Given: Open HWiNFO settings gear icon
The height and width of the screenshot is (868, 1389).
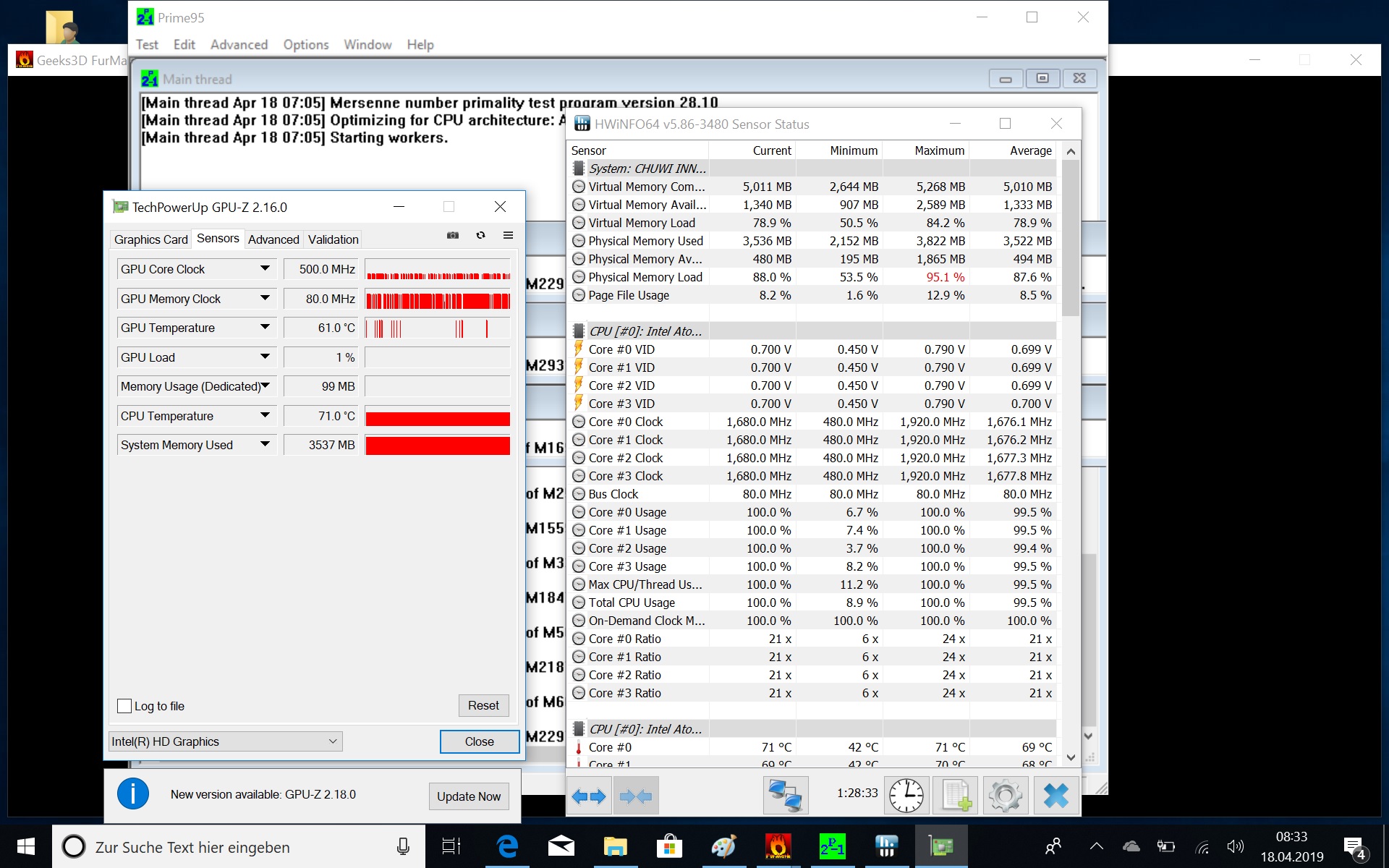Looking at the screenshot, I should pyautogui.click(x=1006, y=796).
